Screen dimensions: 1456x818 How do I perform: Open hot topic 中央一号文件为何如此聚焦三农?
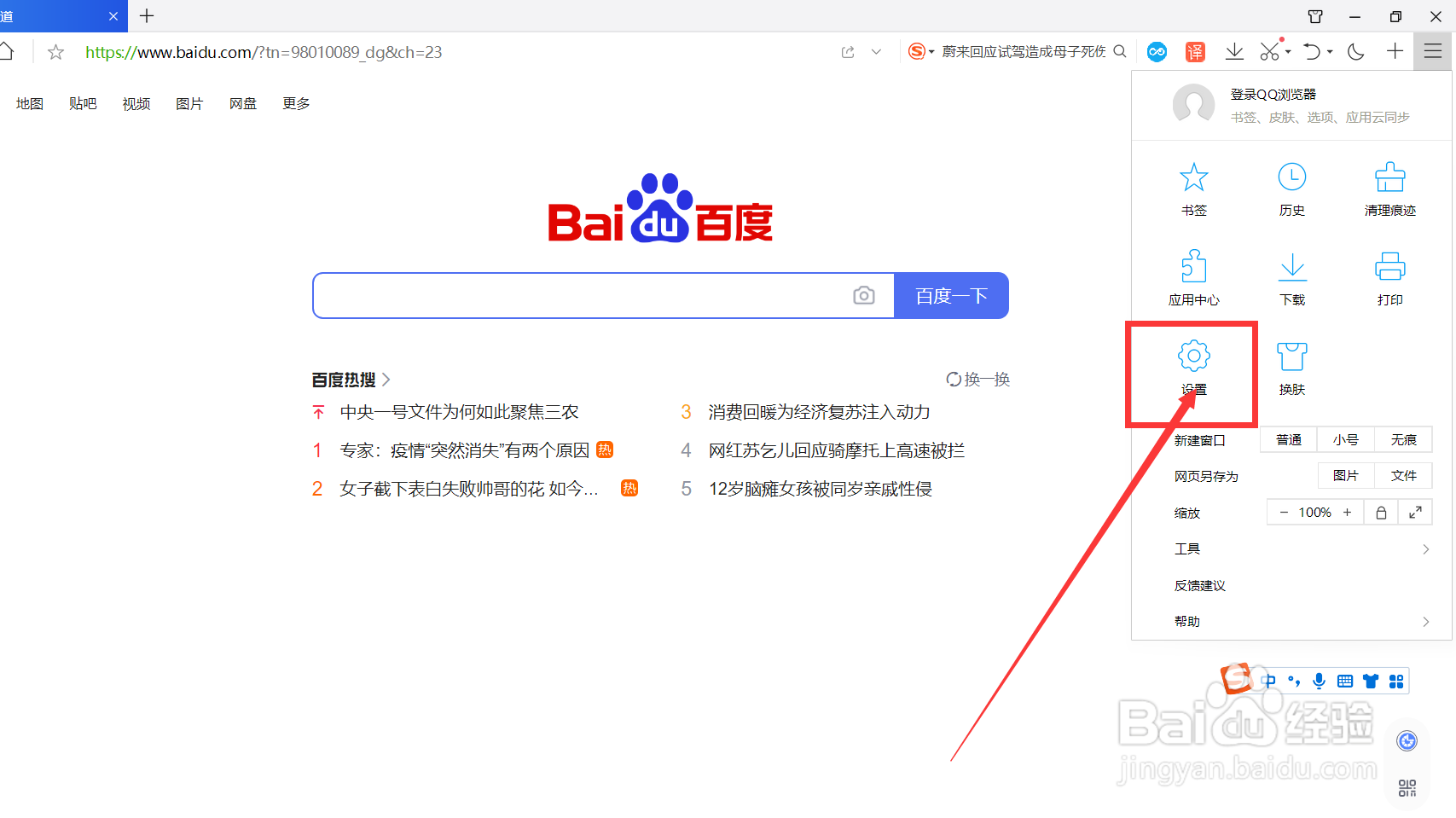[x=459, y=413]
